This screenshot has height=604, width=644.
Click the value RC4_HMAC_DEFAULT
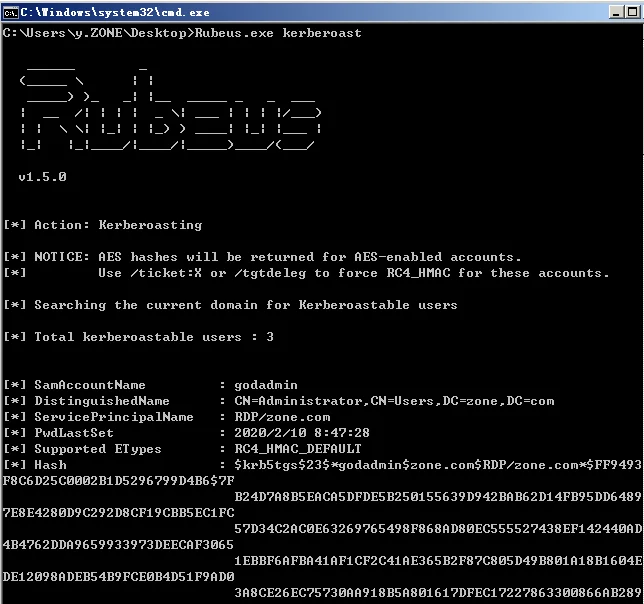298,449
